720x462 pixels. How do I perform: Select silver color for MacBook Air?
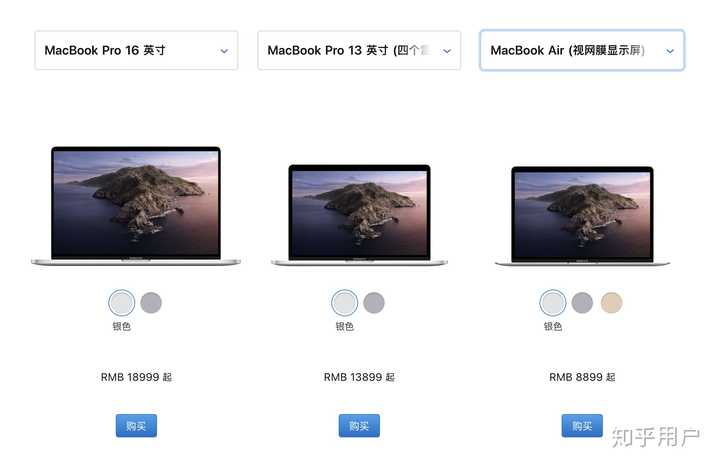pyautogui.click(x=552, y=303)
